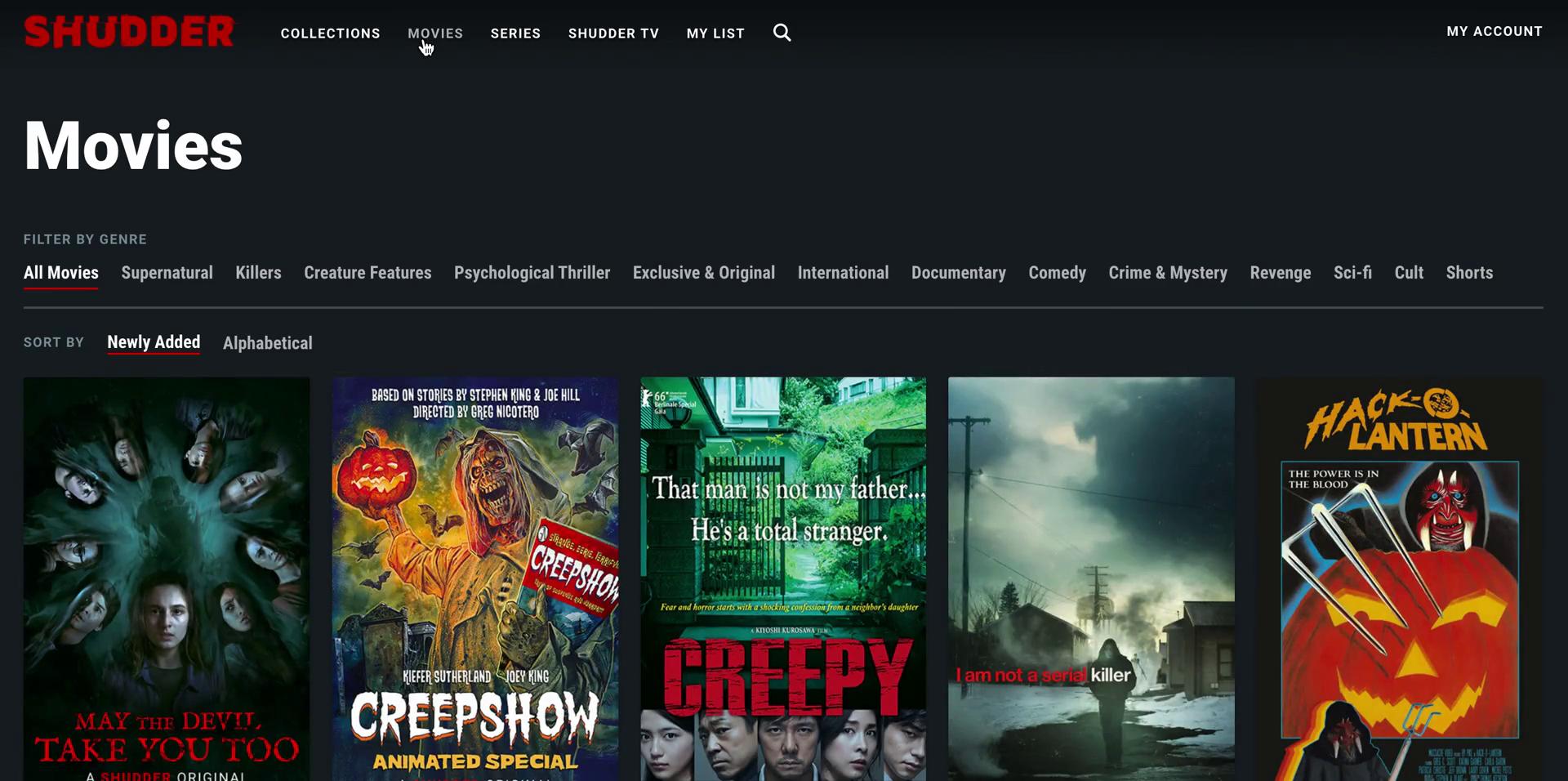Open My List
Image resolution: width=1568 pixels, height=781 pixels.
(715, 33)
